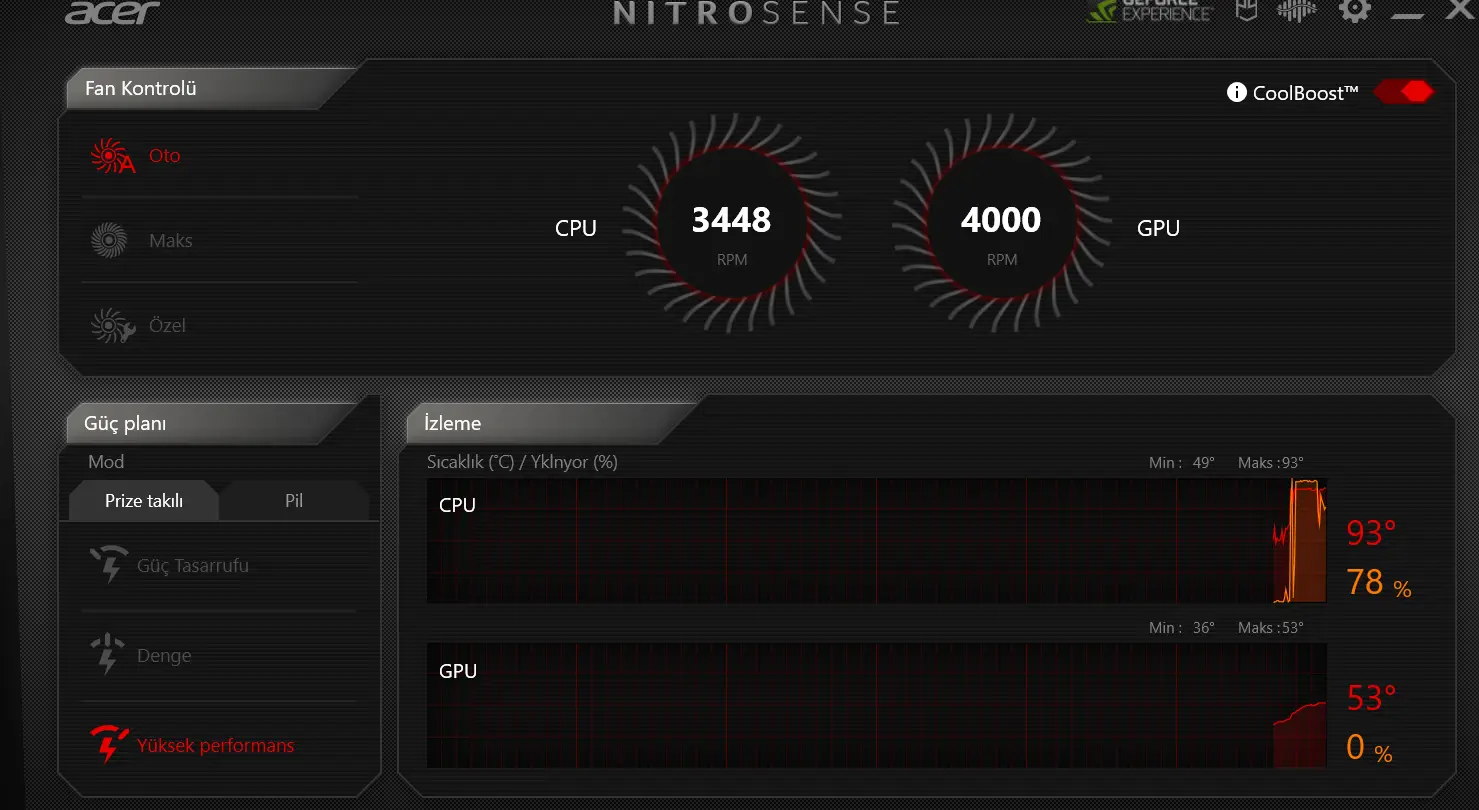
Task: Click the NITROSENSE title text
Action: tap(756, 11)
